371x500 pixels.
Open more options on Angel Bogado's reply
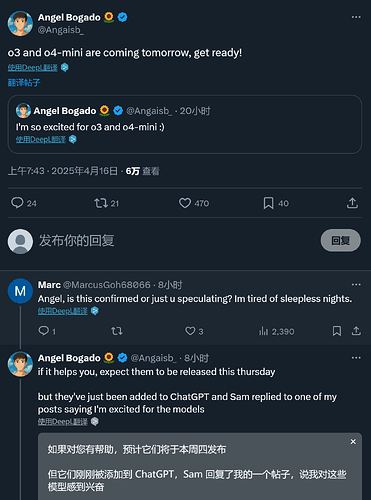[x=356, y=358]
